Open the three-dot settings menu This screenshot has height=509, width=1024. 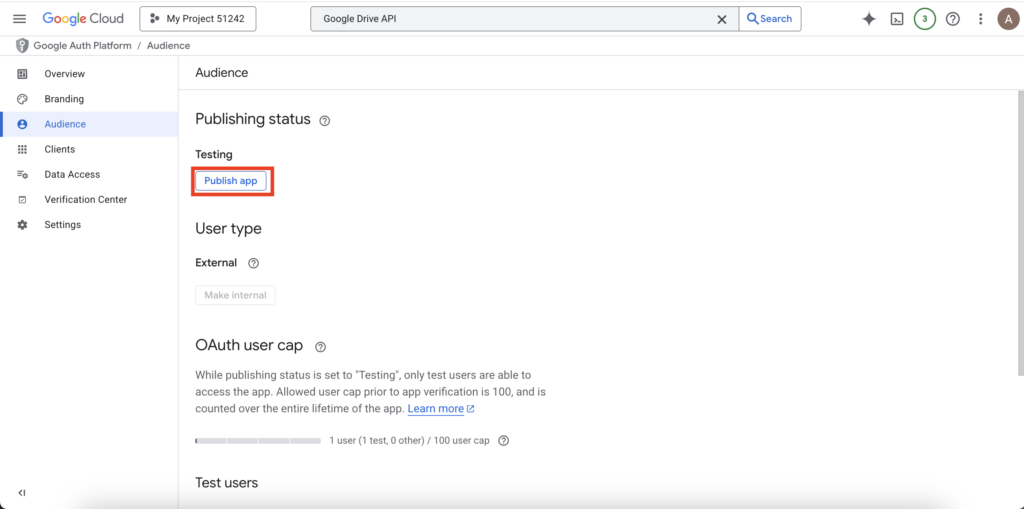point(980,19)
